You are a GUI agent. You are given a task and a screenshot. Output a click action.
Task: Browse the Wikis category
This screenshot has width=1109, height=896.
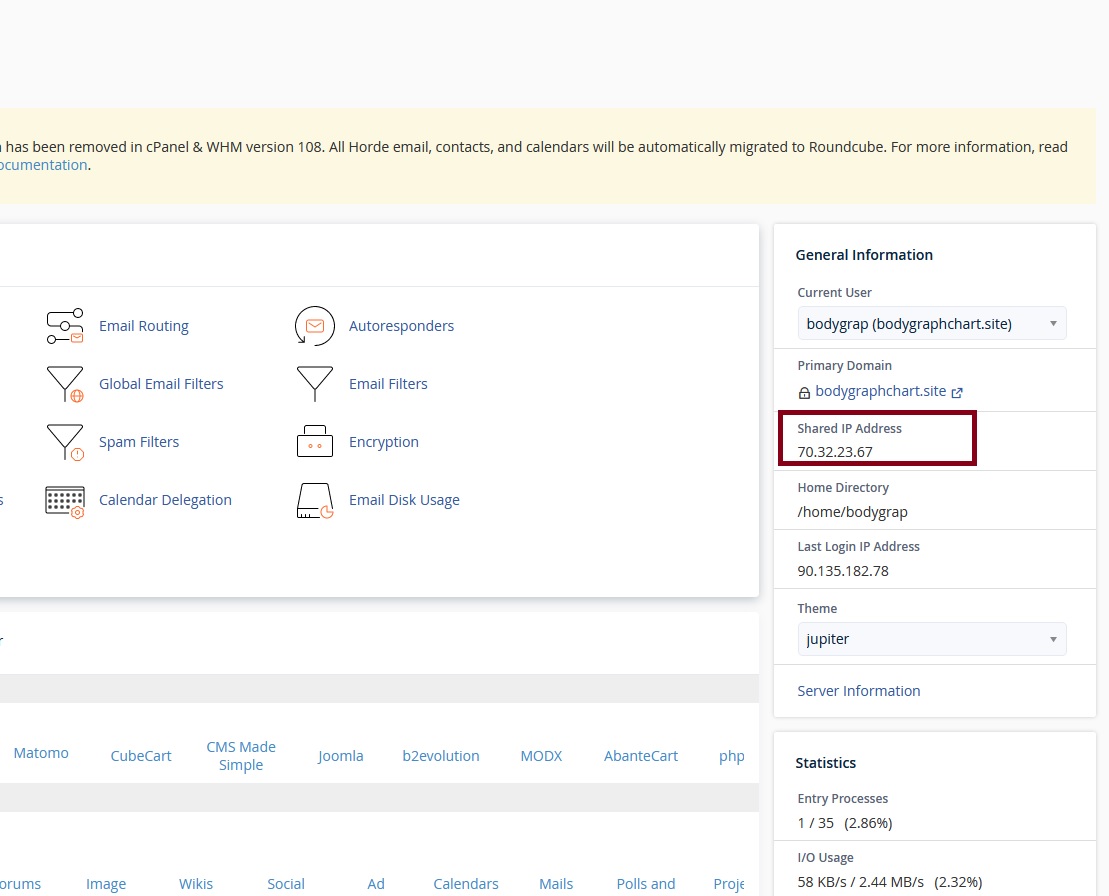[x=196, y=884]
